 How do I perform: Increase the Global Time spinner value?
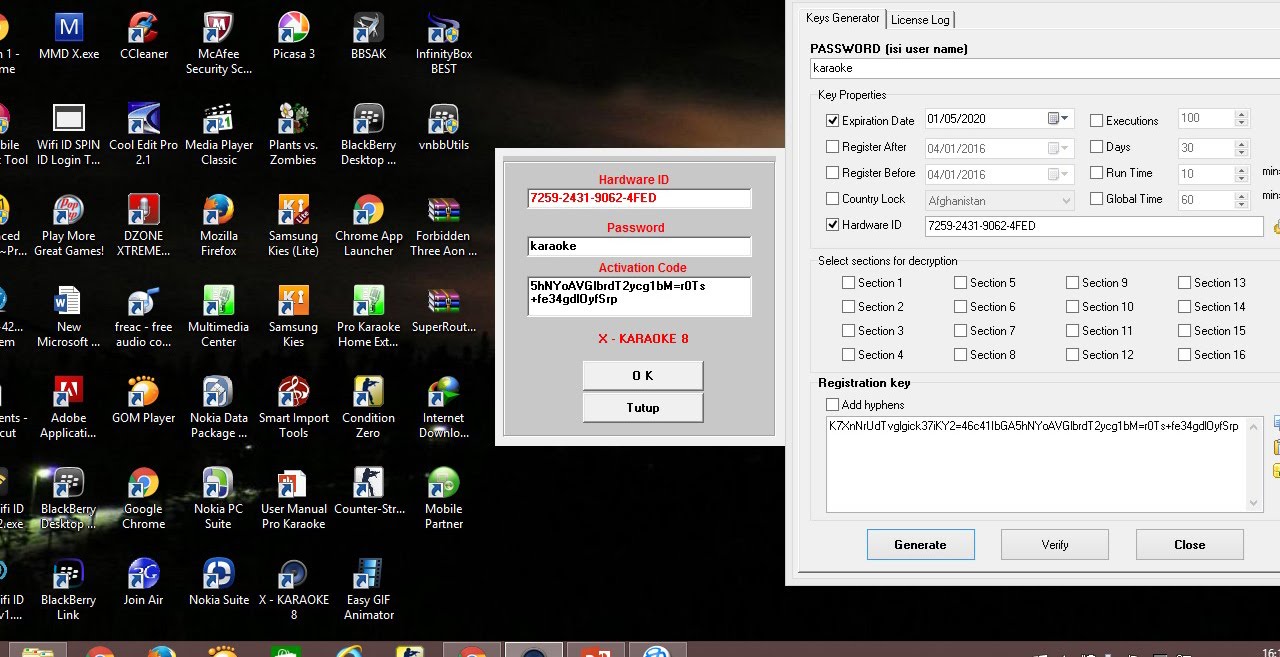pos(1242,196)
